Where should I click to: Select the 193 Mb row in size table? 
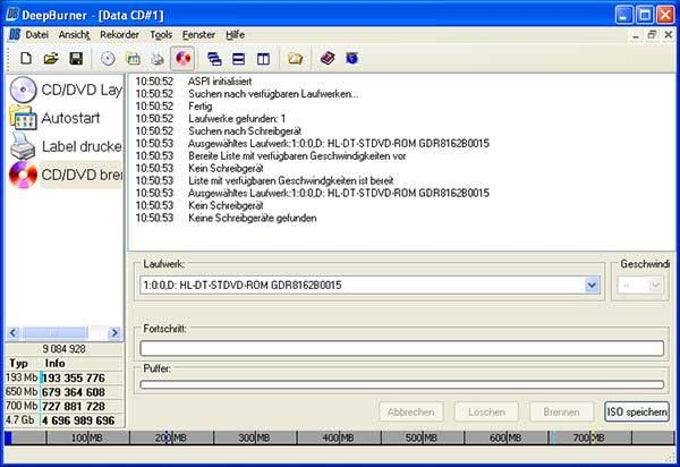(65, 378)
